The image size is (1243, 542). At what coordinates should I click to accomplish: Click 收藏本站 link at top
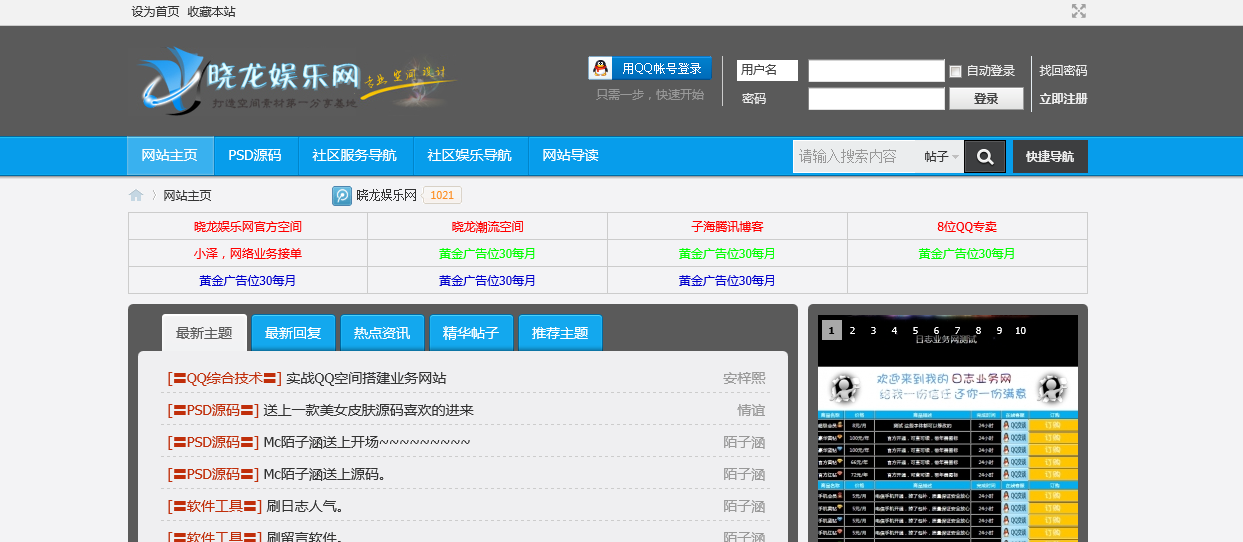[x=211, y=12]
